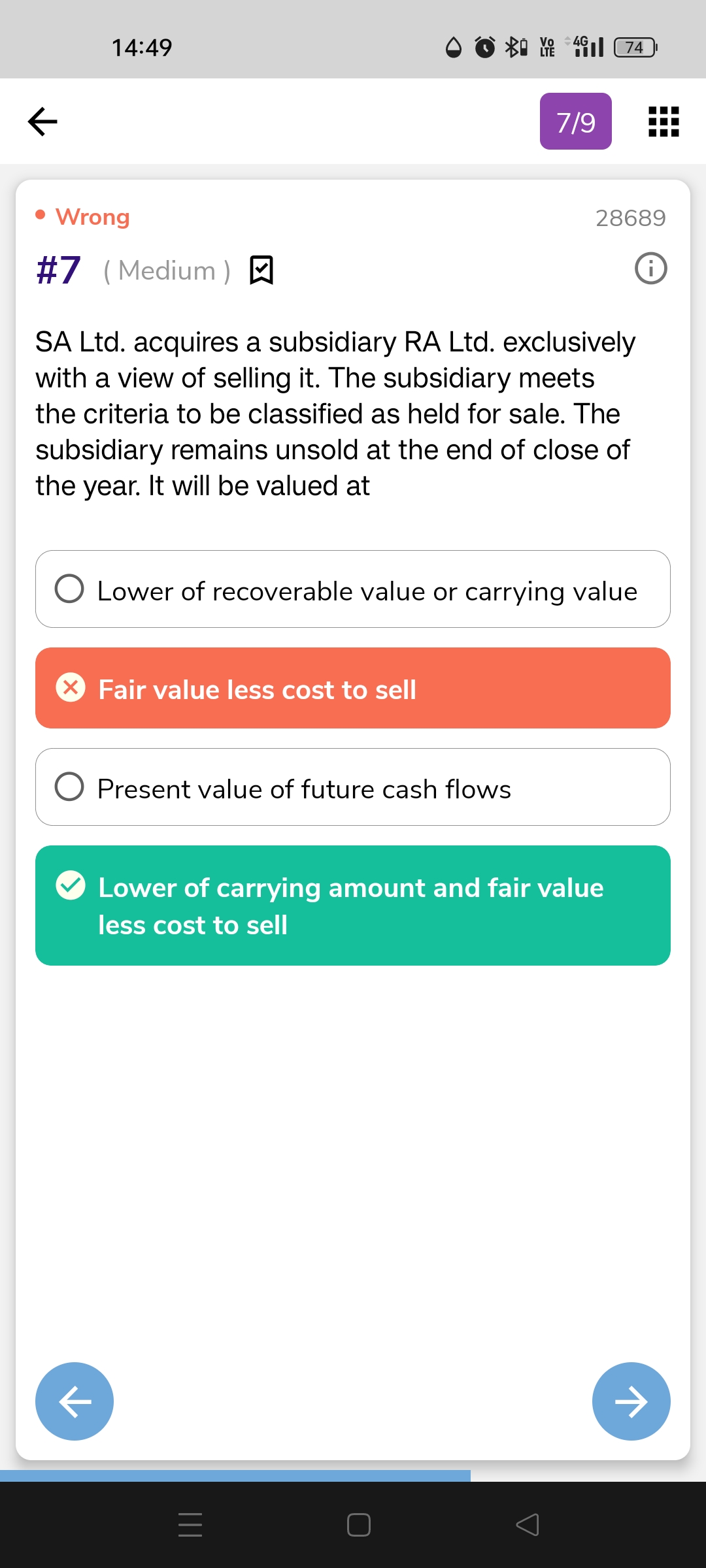Open the question info icon

(x=650, y=269)
